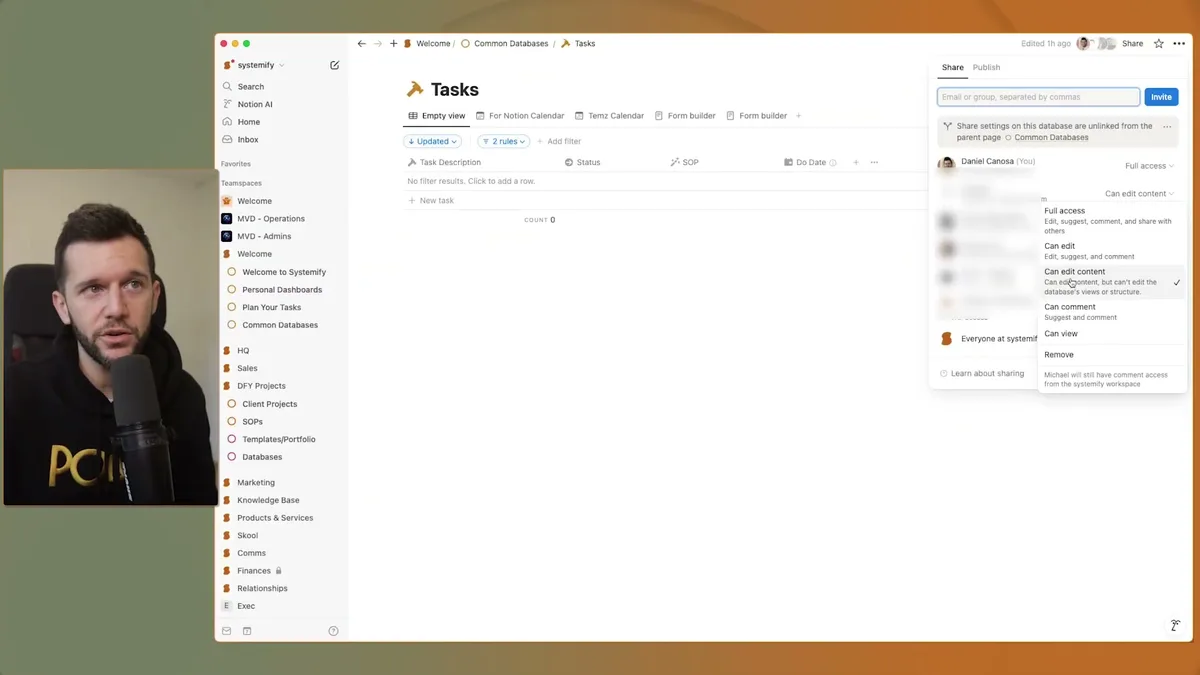The height and width of the screenshot is (675, 1200).
Task: Open the Learn about sharing link
Action: point(985,373)
